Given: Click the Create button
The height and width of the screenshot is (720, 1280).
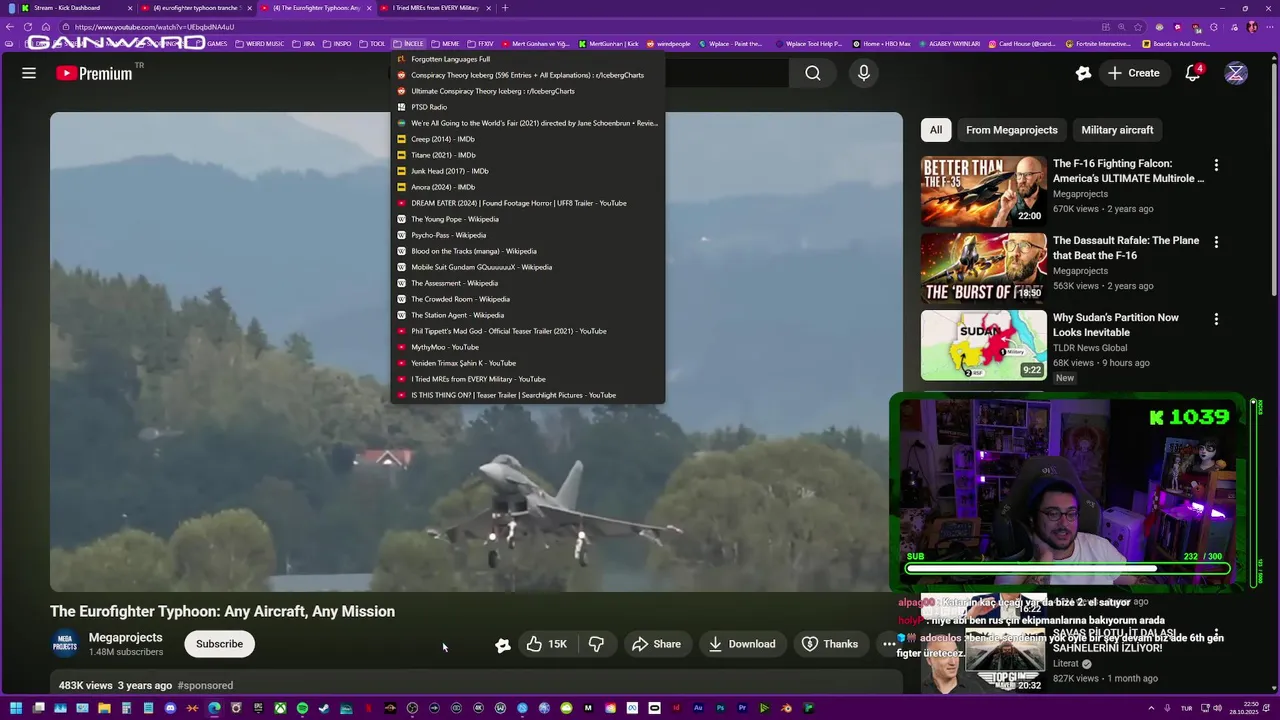Looking at the screenshot, I should (1134, 73).
